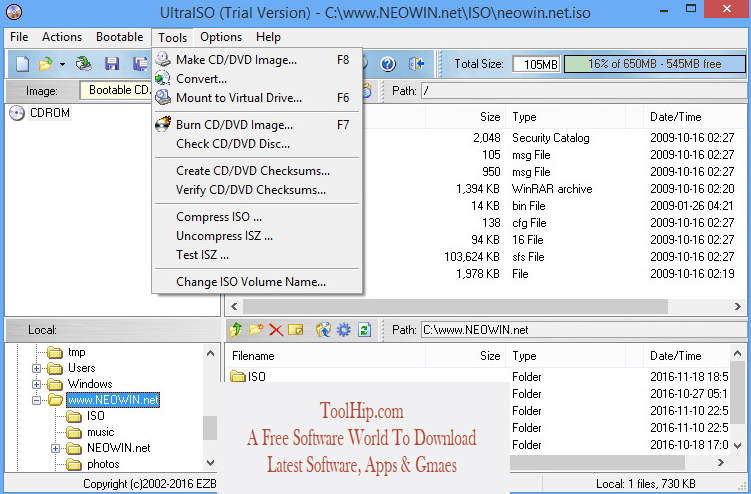This screenshot has height=494, width=751.
Task: Click the image Path field showing /
Action: point(583,91)
